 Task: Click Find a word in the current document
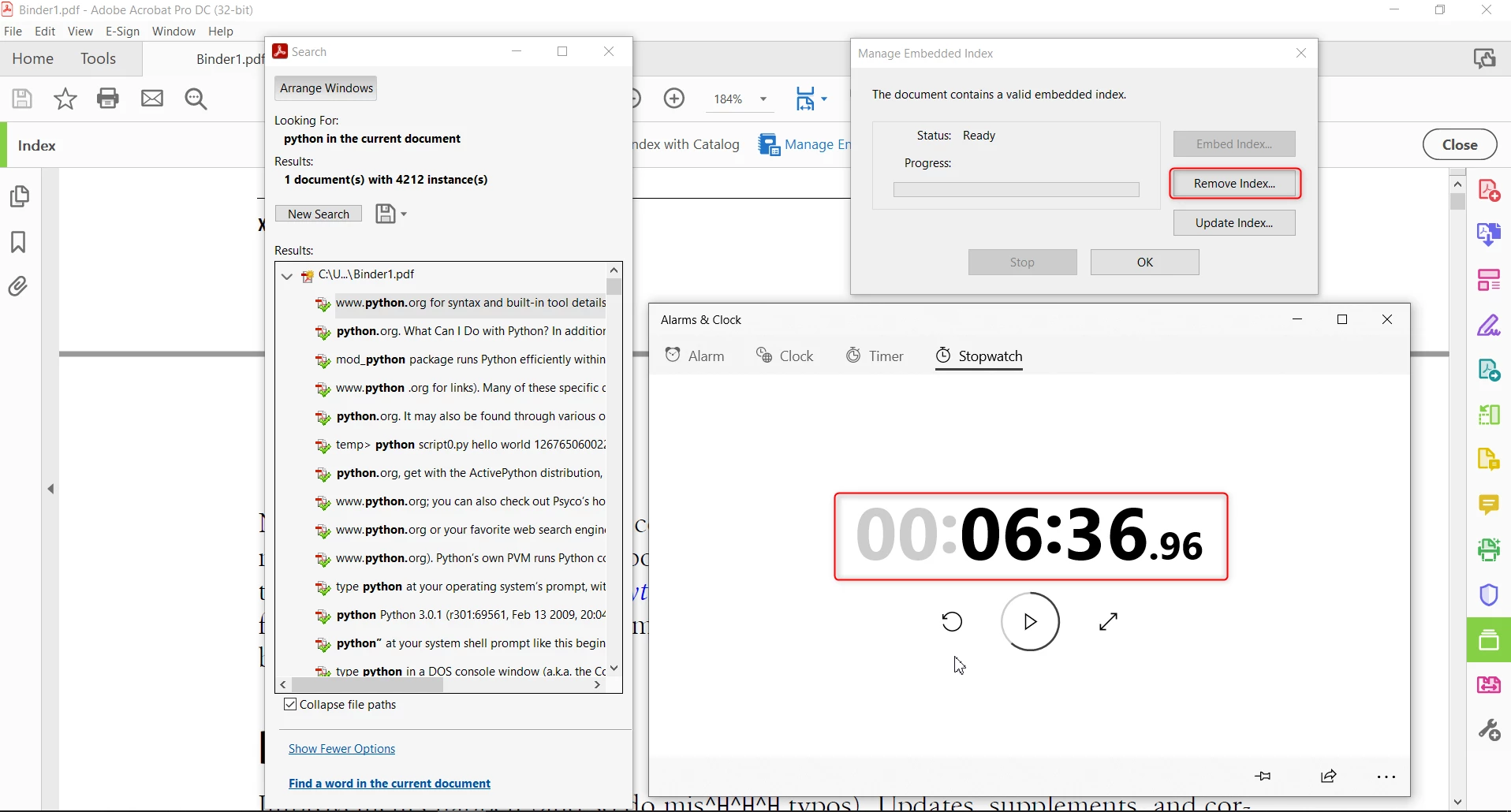pos(390,784)
